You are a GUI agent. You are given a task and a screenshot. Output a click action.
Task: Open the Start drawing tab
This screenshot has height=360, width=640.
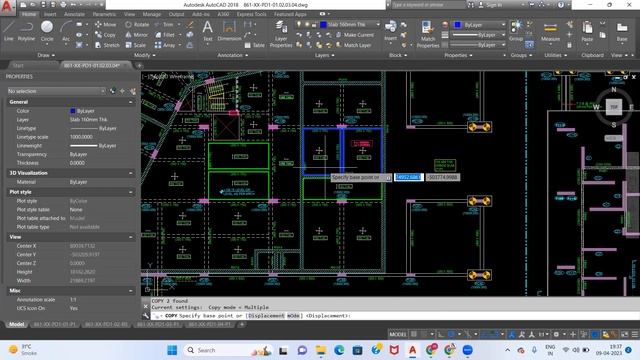pos(18,65)
